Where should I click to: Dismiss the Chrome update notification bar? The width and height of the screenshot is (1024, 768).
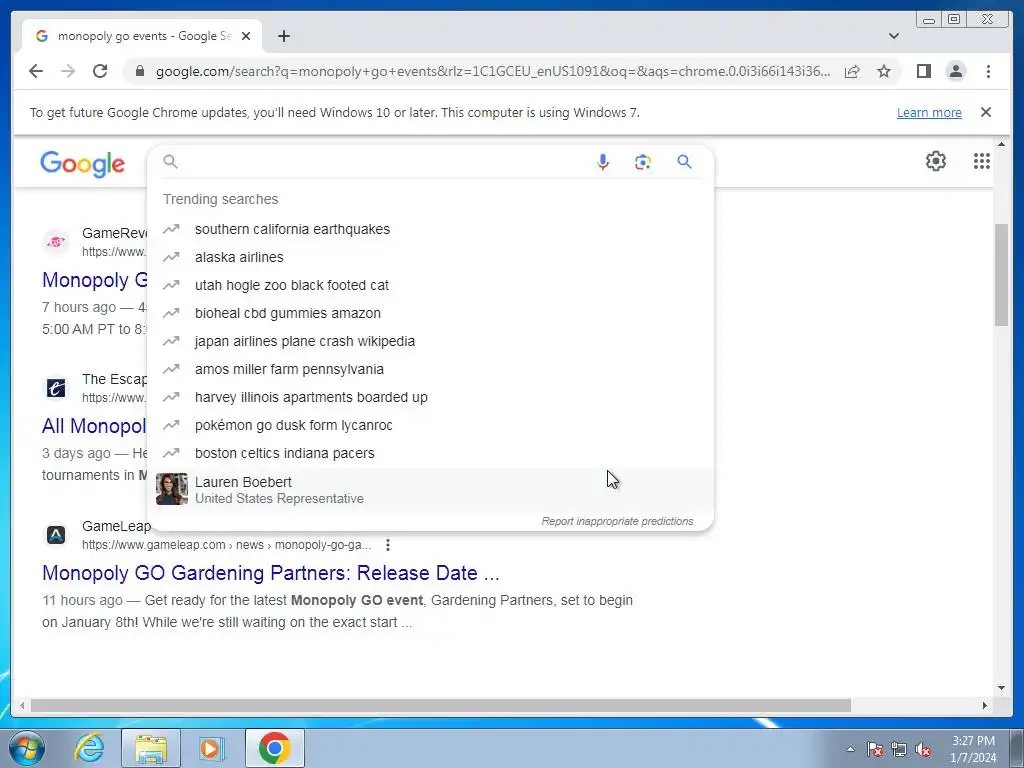pyautogui.click(x=986, y=112)
